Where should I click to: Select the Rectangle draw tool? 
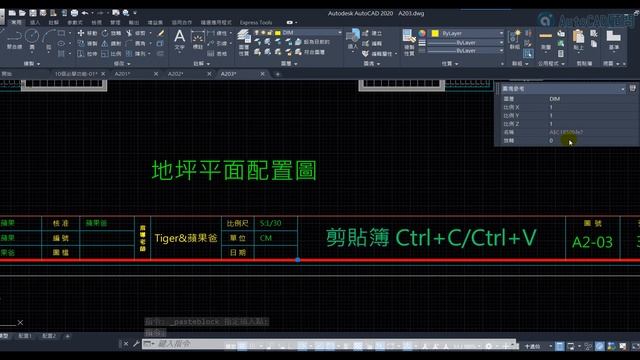click(x=61, y=33)
